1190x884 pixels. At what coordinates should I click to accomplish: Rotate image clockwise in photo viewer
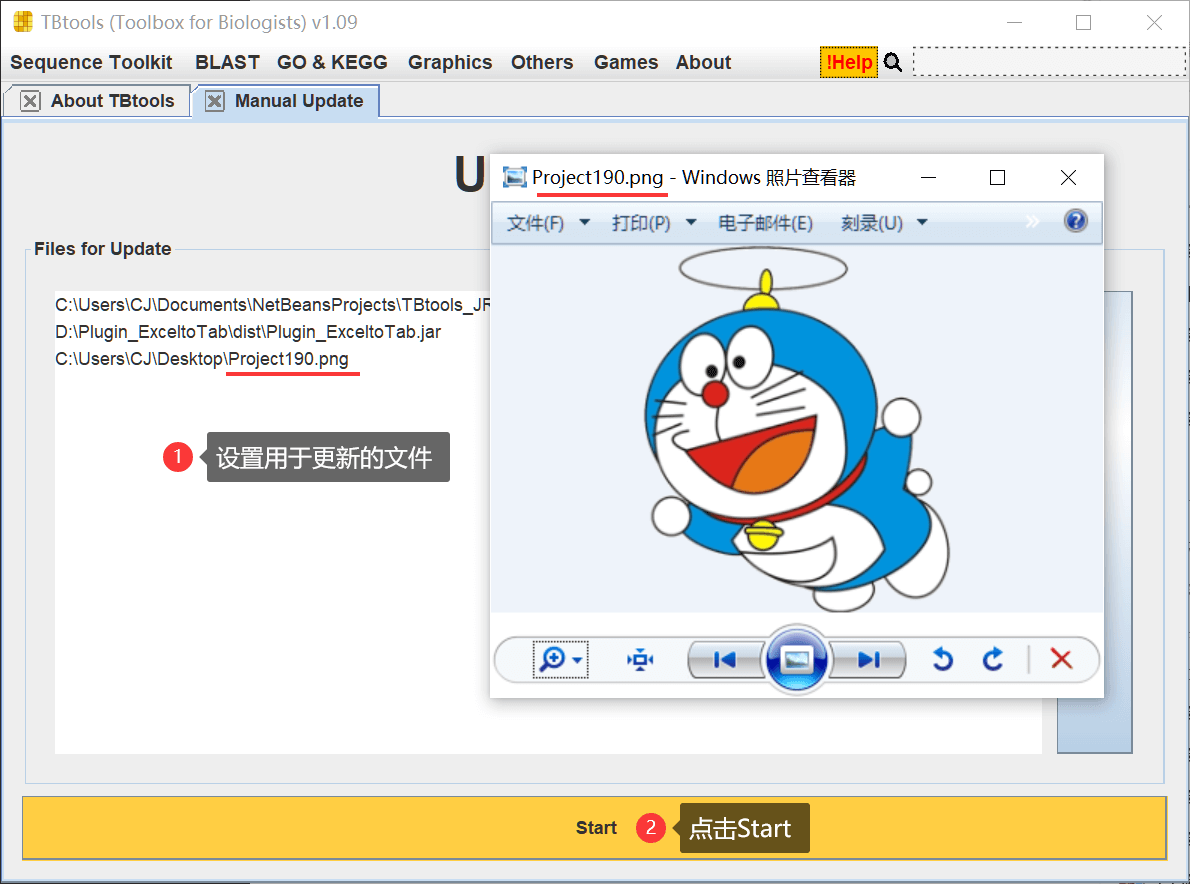coord(993,659)
